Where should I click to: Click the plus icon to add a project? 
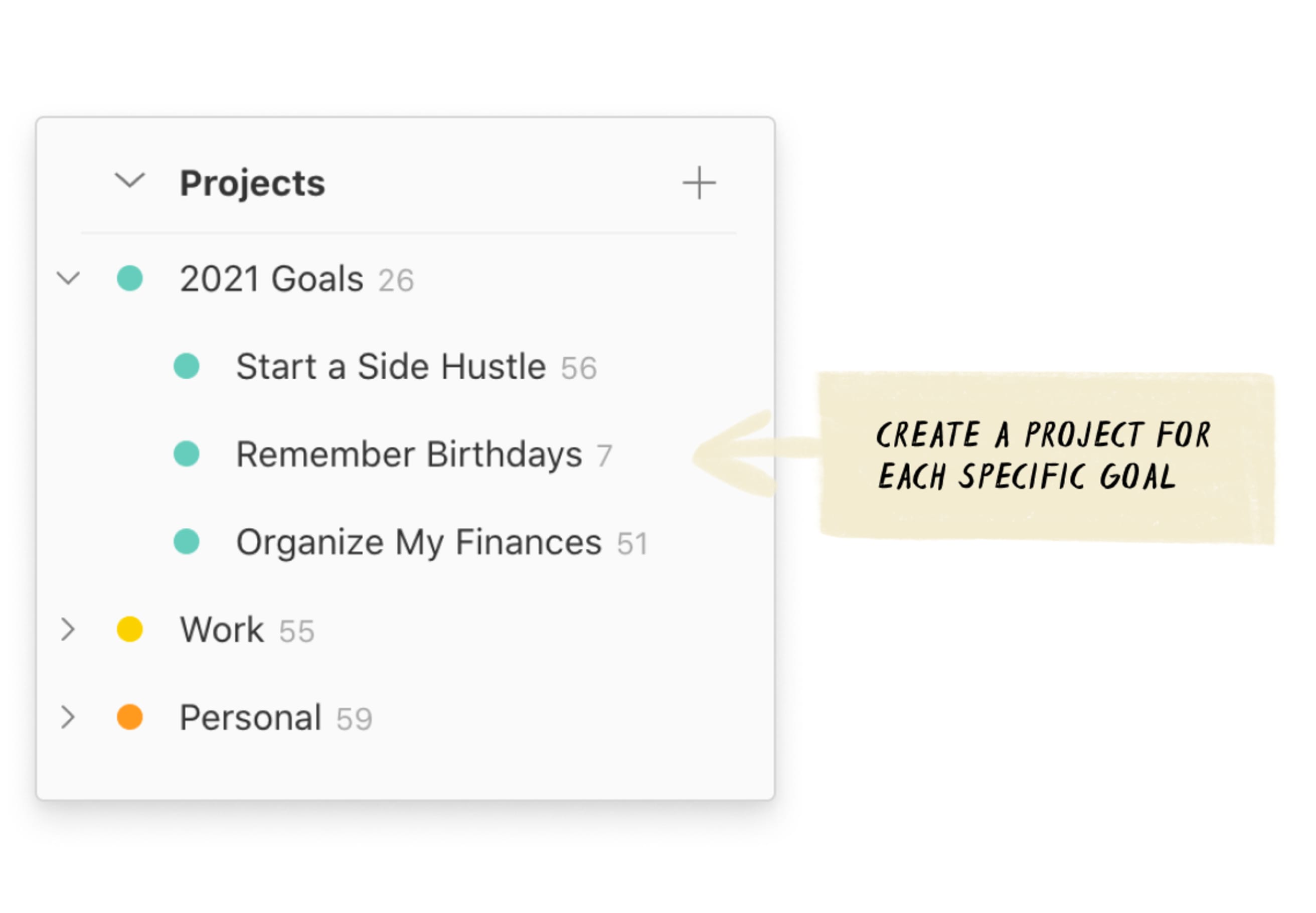click(x=699, y=183)
